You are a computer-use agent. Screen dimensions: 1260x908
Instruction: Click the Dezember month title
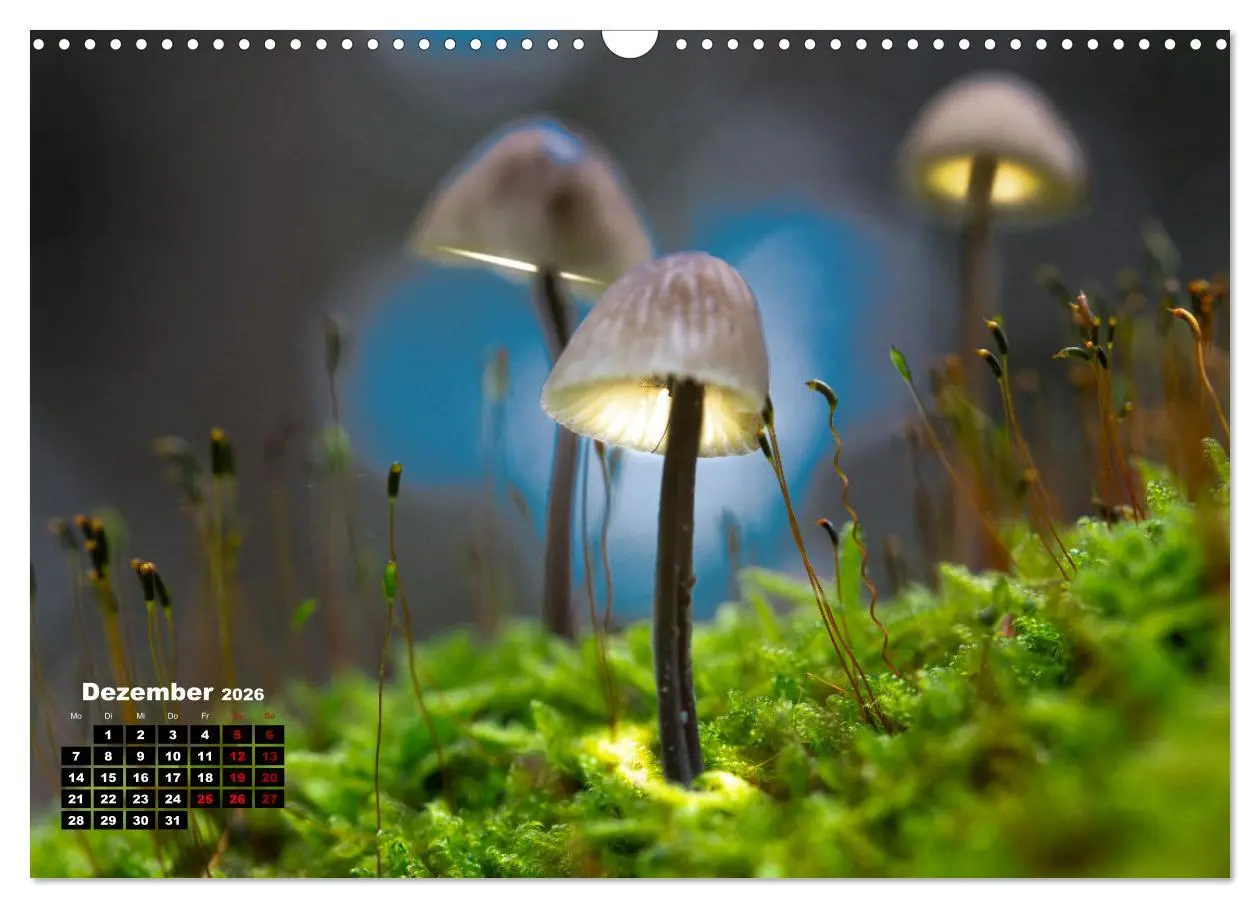pyautogui.click(x=147, y=692)
